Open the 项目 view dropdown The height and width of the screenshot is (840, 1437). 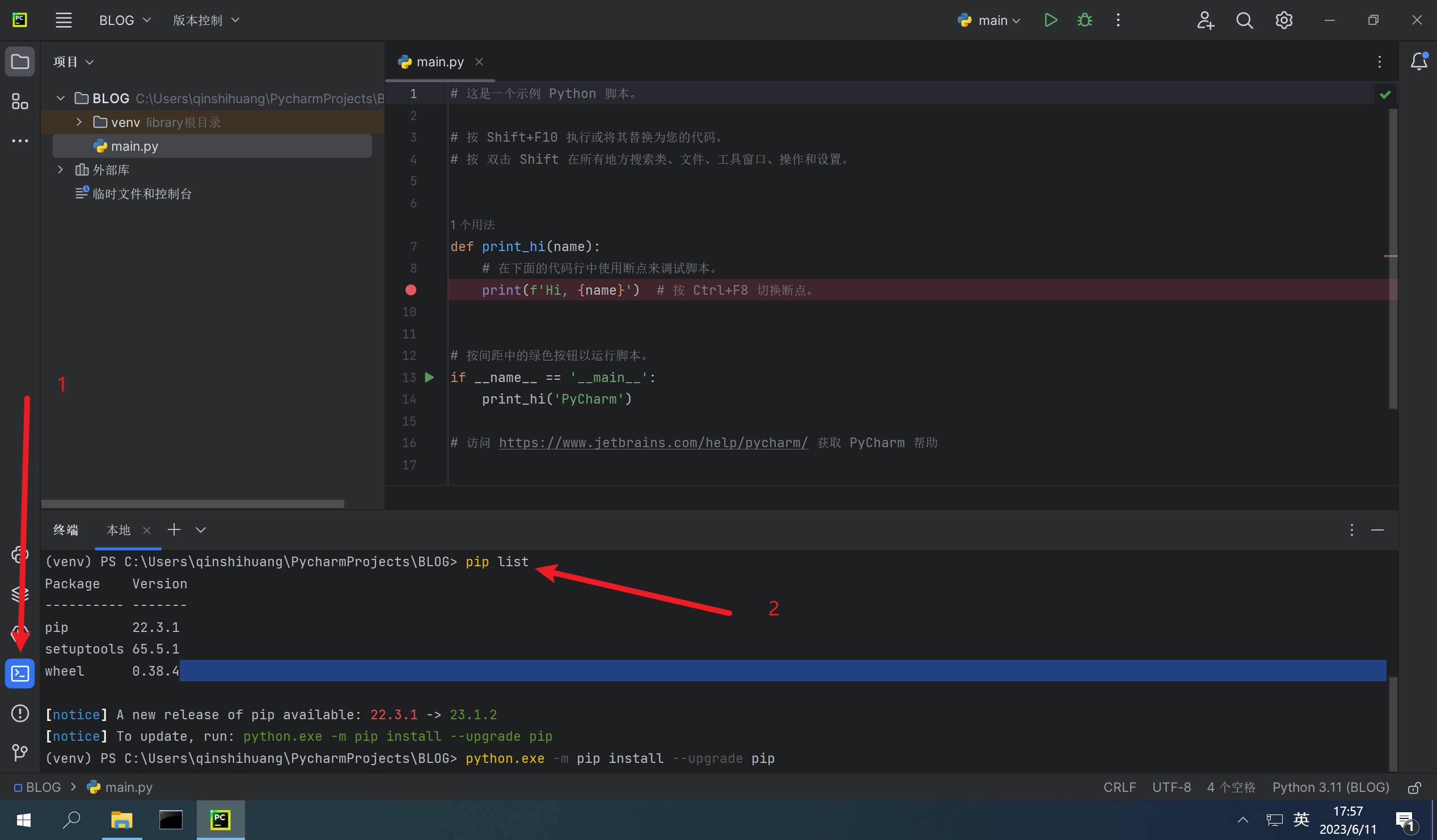[74, 62]
